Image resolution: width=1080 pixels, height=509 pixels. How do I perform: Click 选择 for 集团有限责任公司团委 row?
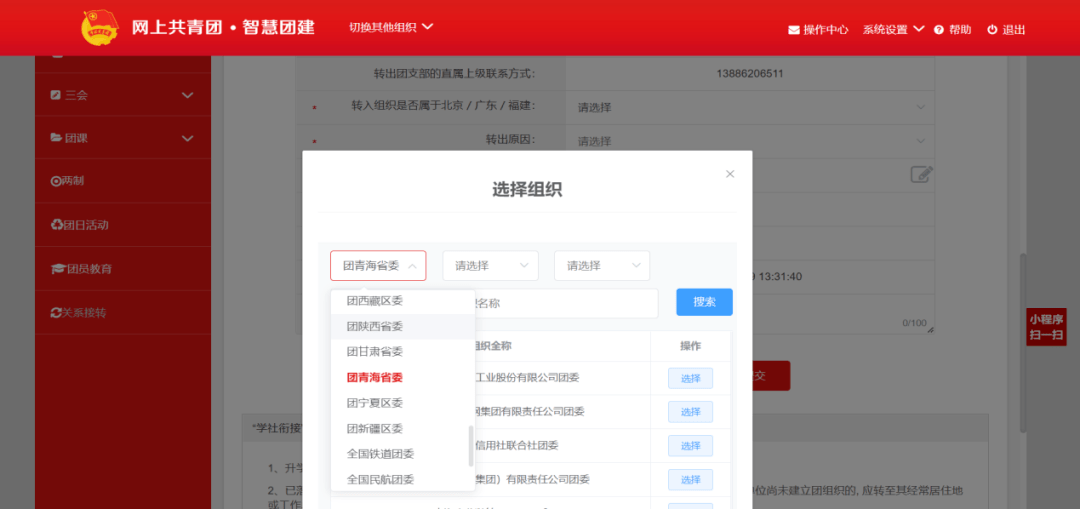(690, 412)
